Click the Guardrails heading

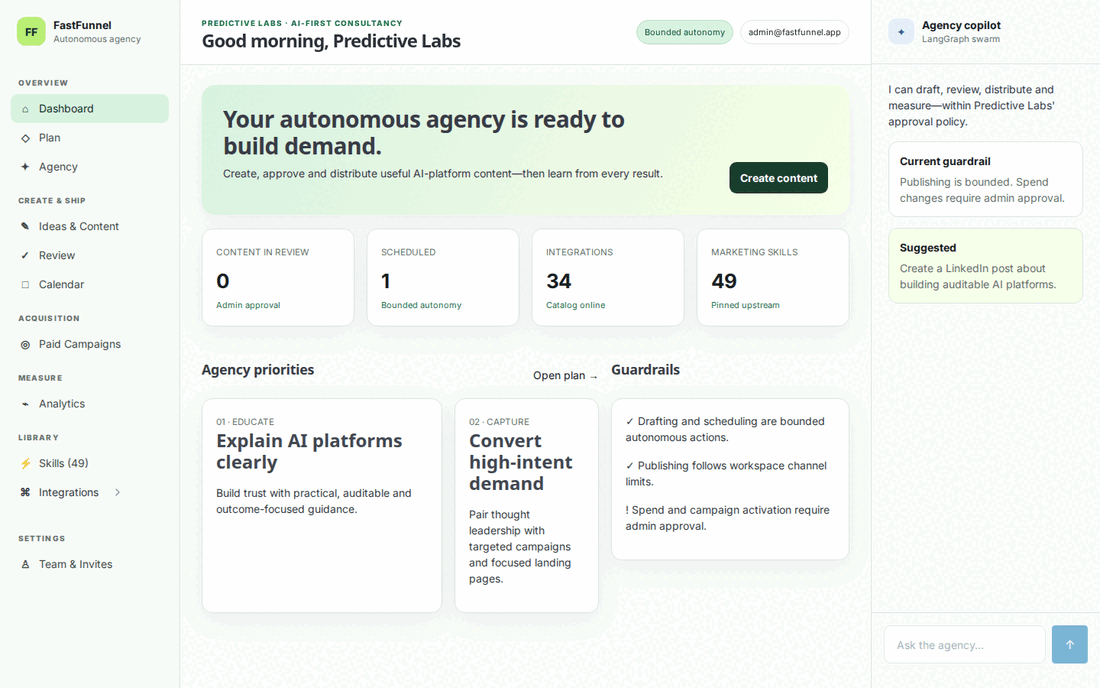click(645, 370)
